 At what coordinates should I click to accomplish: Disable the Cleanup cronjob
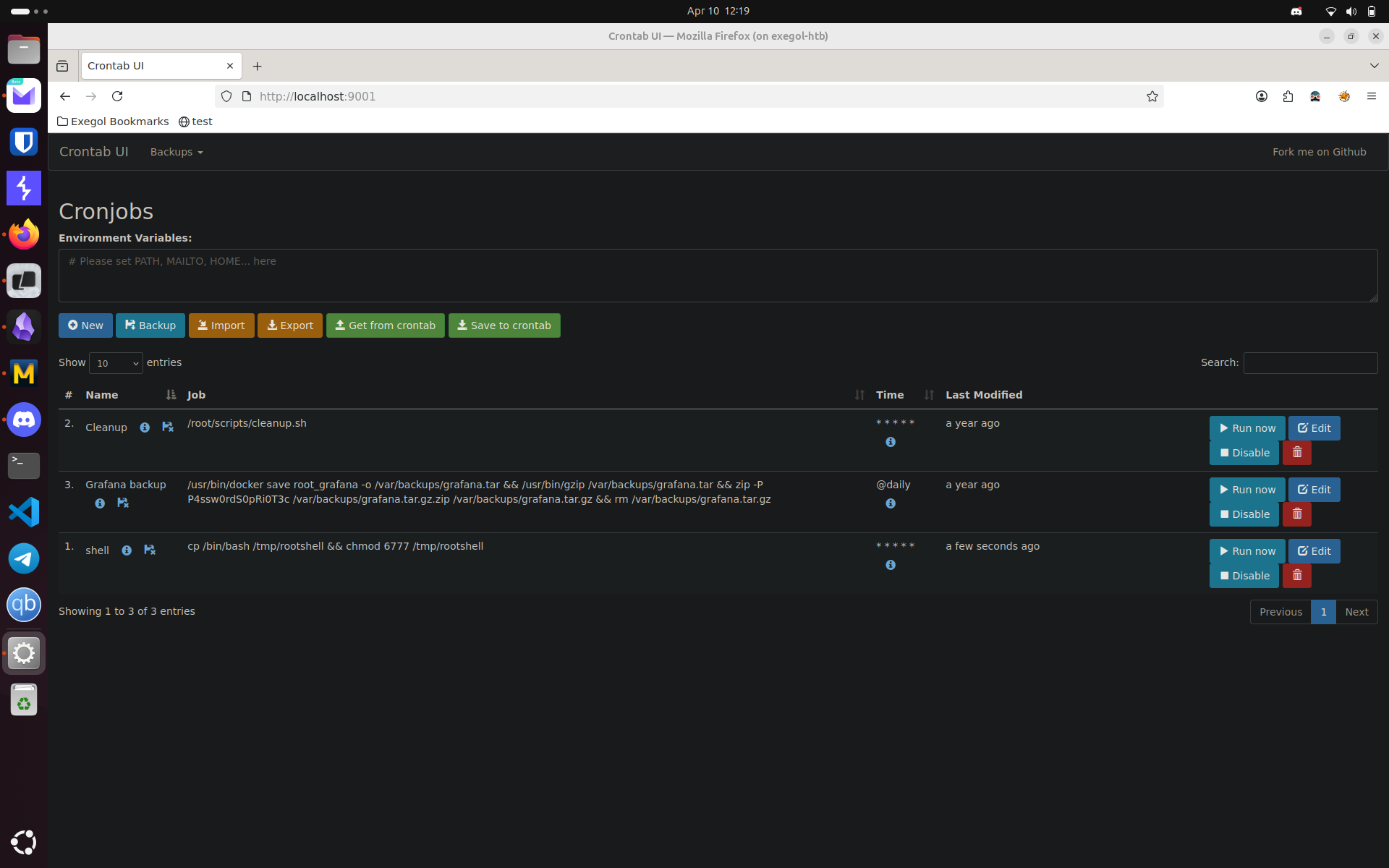1244,453
